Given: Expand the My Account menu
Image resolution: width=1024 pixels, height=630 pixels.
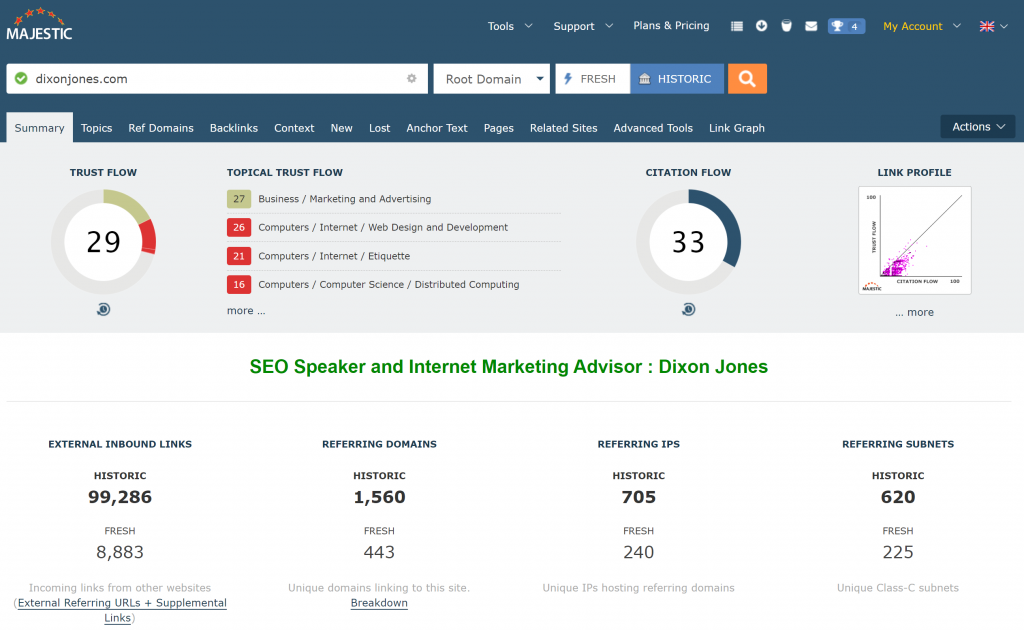Looking at the screenshot, I should (x=921, y=26).
